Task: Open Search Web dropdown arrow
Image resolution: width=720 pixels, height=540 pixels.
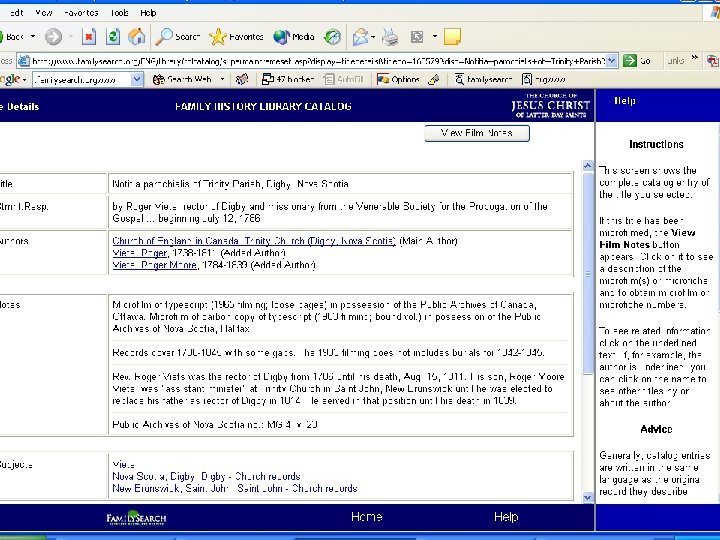Action: 222,79
